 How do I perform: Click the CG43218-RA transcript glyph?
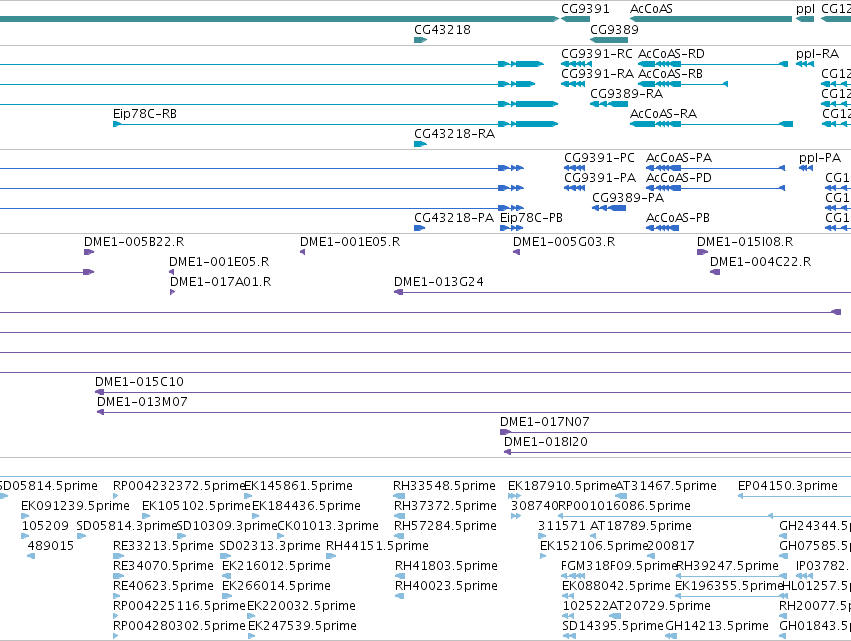click(420, 144)
